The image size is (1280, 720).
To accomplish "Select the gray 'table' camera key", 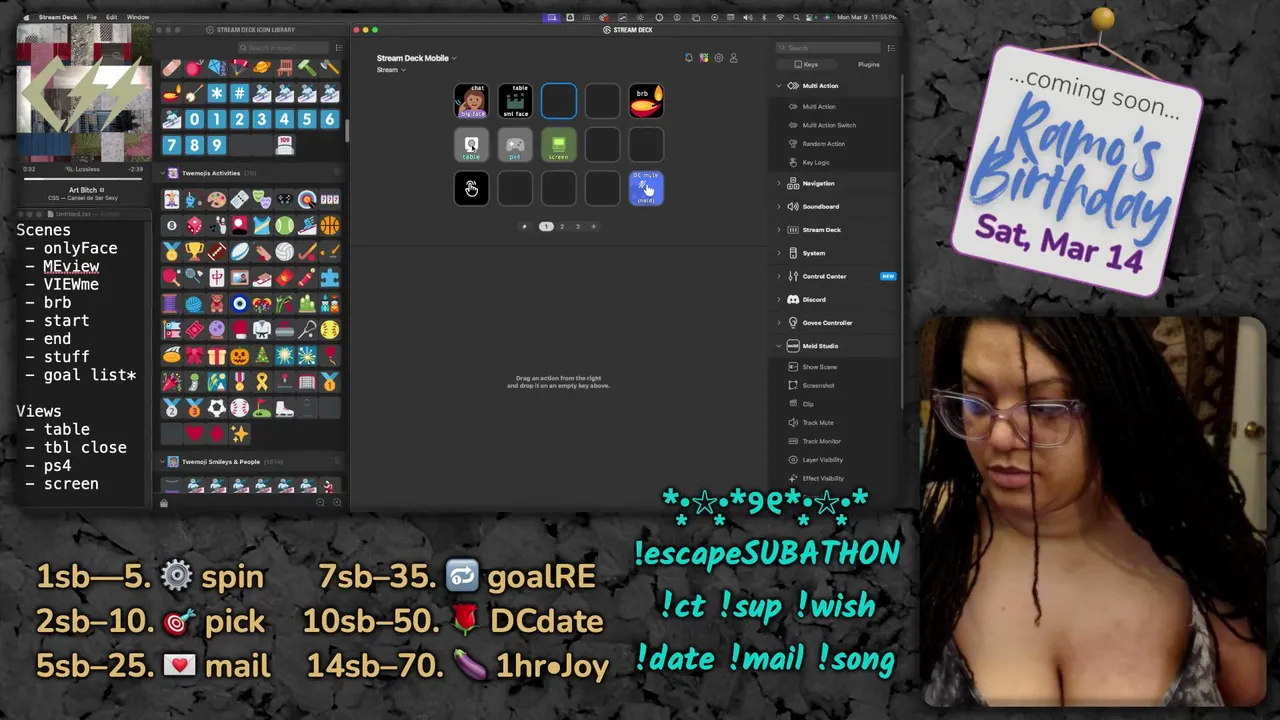I will pyautogui.click(x=471, y=145).
